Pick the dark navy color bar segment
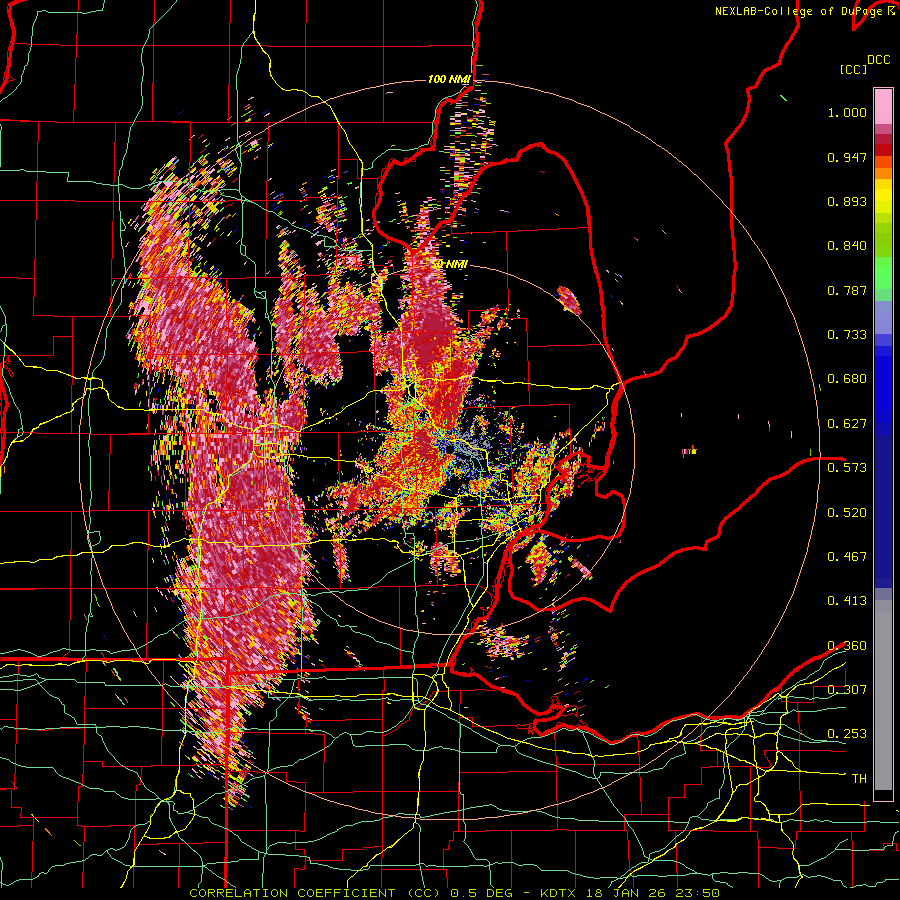Screen dimensions: 900x900 coord(883,511)
